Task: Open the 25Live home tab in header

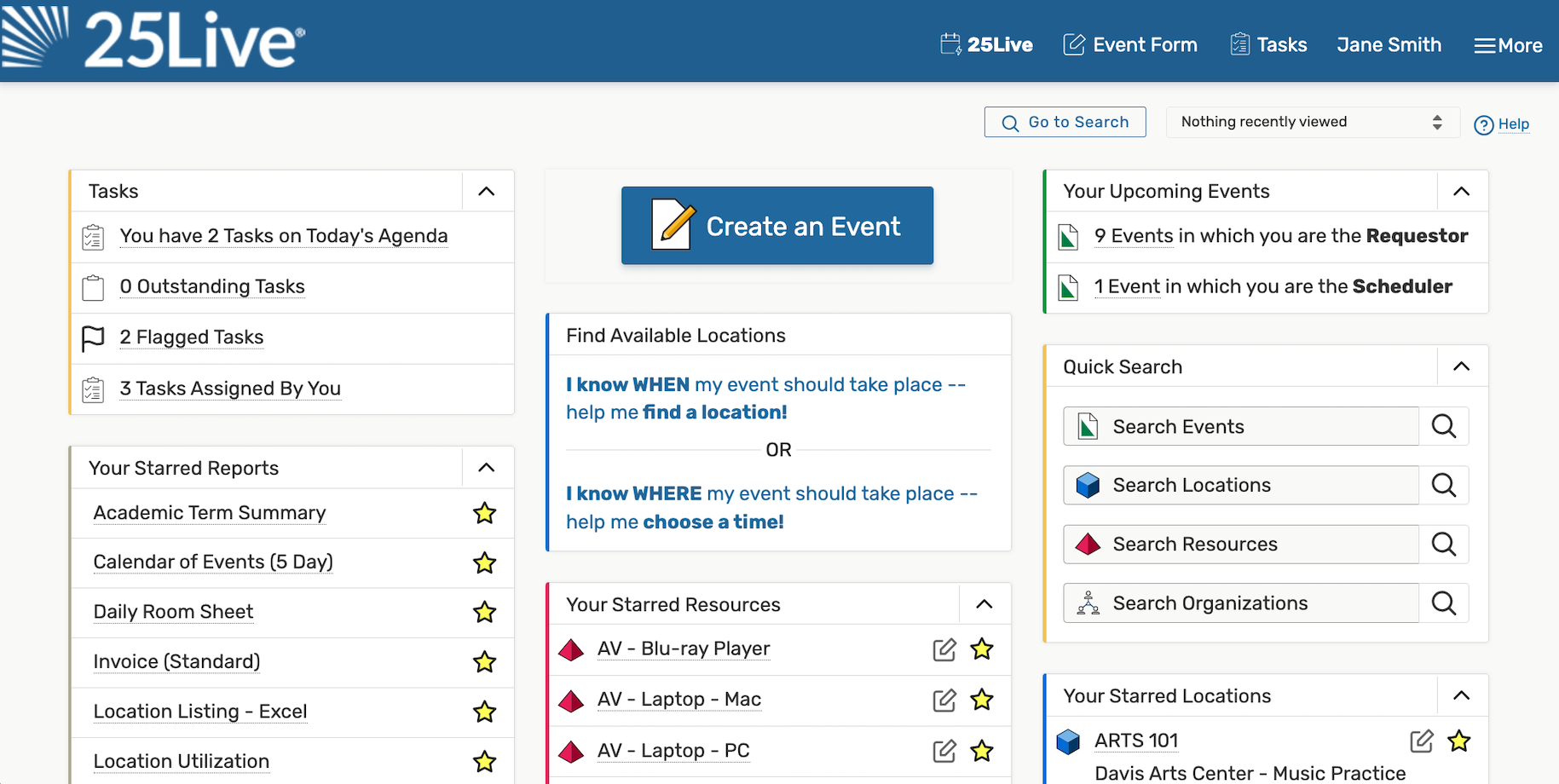Action: tap(987, 44)
